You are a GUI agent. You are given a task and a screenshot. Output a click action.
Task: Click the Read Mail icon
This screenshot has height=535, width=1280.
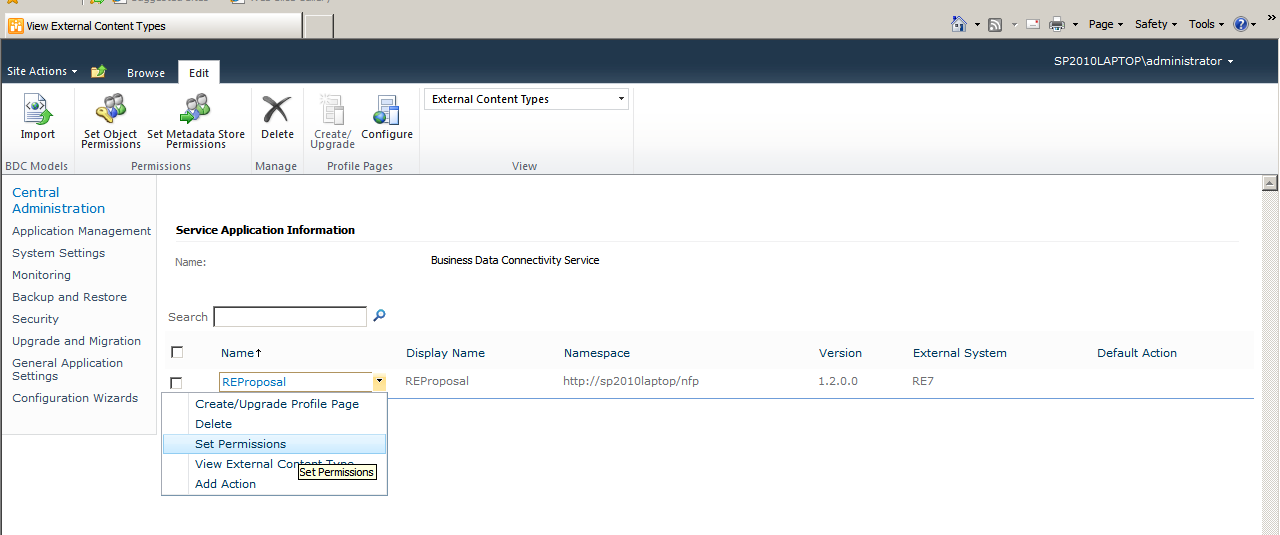point(1032,24)
